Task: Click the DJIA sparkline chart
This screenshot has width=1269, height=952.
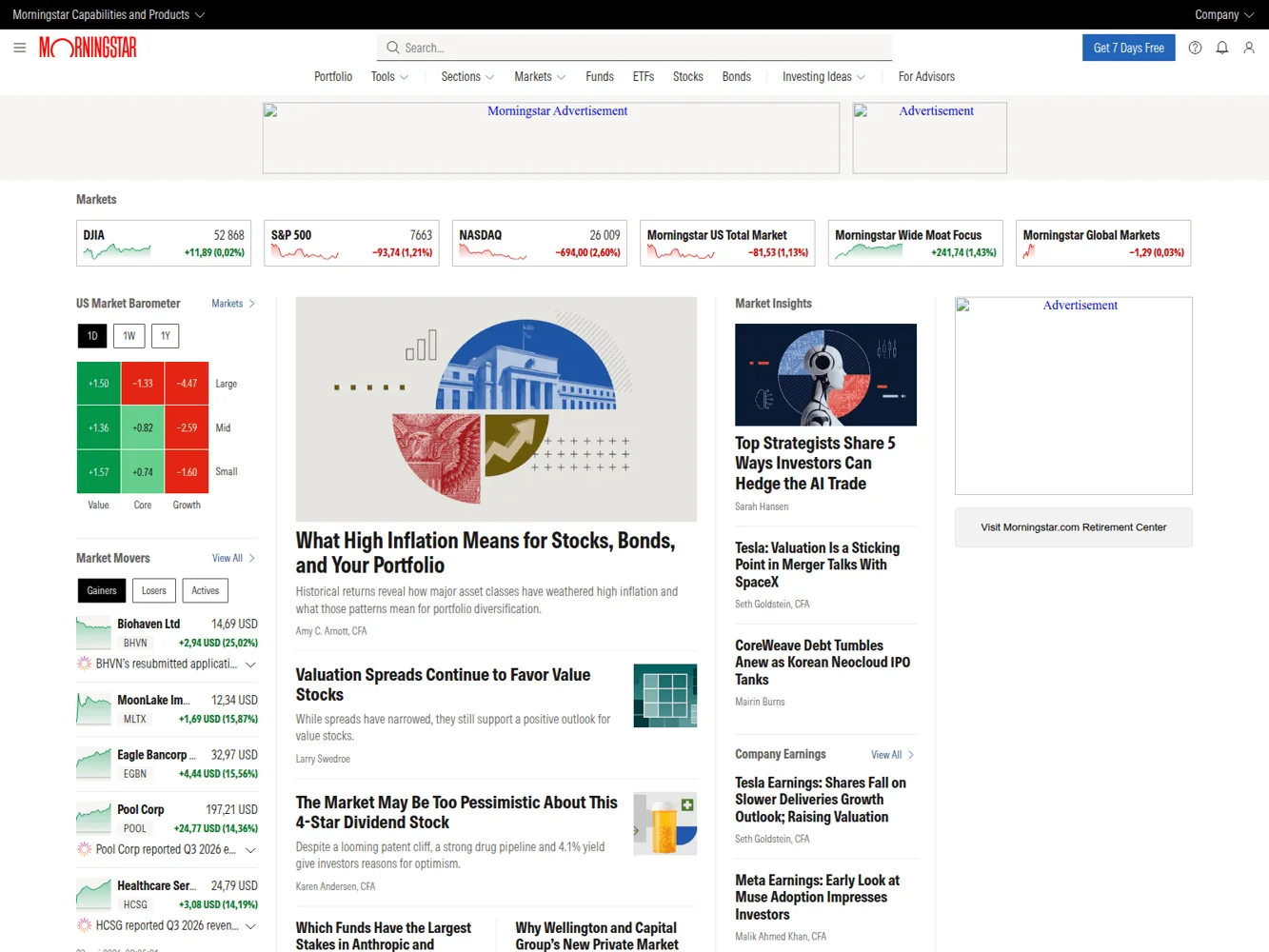Action: (x=117, y=252)
